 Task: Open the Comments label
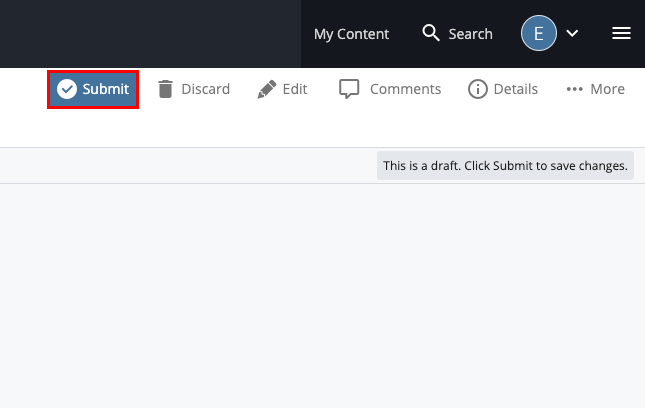coord(406,89)
